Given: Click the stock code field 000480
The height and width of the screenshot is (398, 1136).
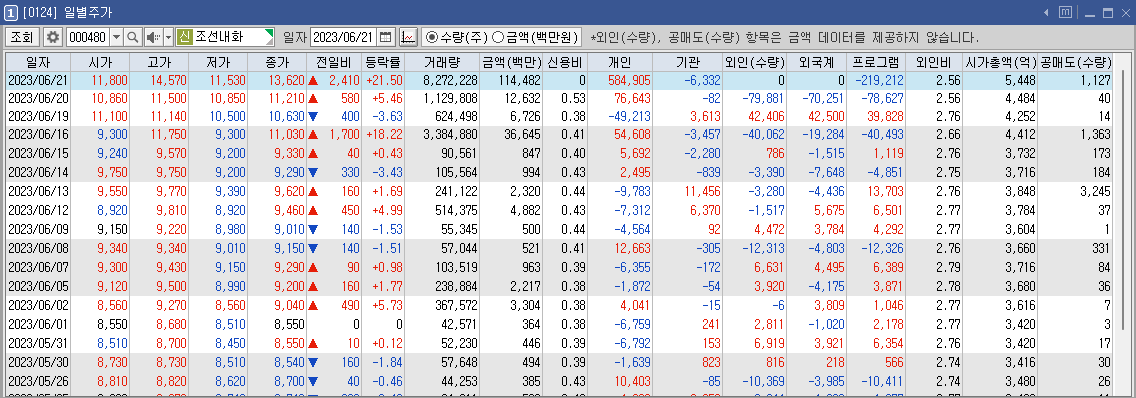Looking at the screenshot, I should (x=87, y=37).
